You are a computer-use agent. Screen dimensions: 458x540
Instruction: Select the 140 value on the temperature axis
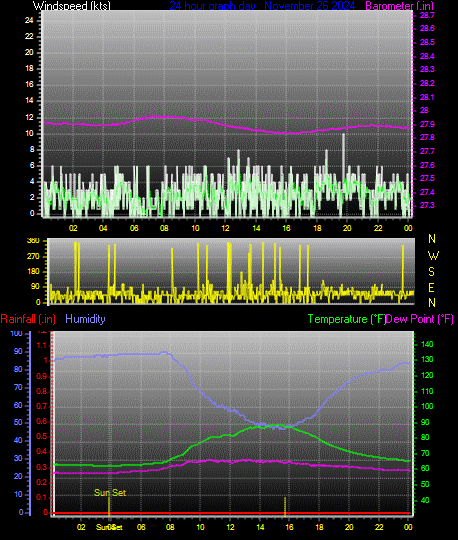(x=427, y=344)
